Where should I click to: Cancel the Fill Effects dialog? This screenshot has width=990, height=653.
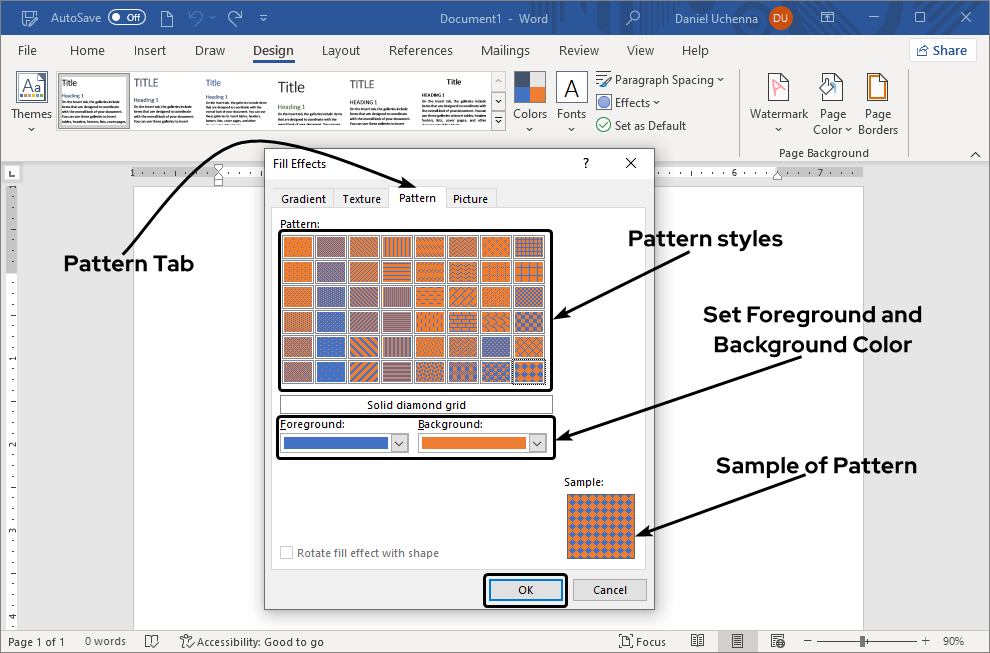click(609, 590)
